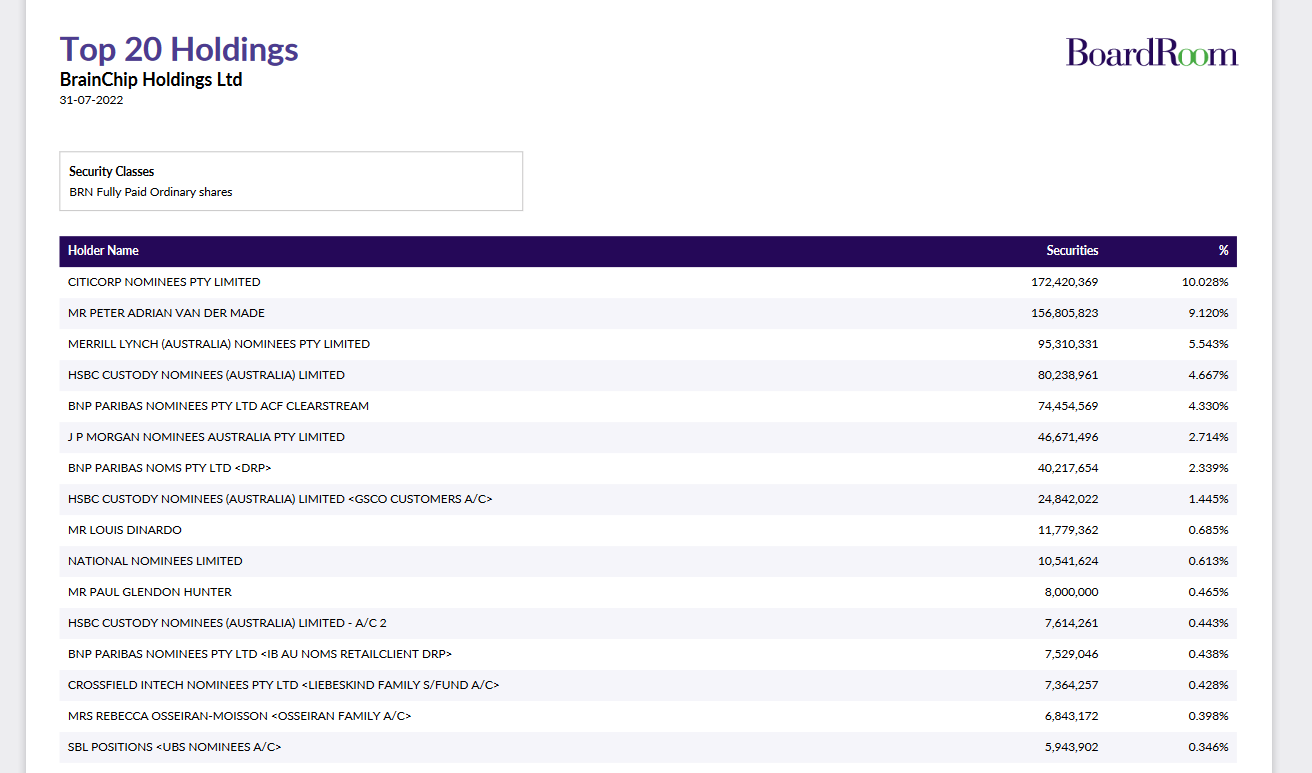This screenshot has height=773, width=1312.
Task: Click securities value 40,217,654
Action: point(1068,468)
